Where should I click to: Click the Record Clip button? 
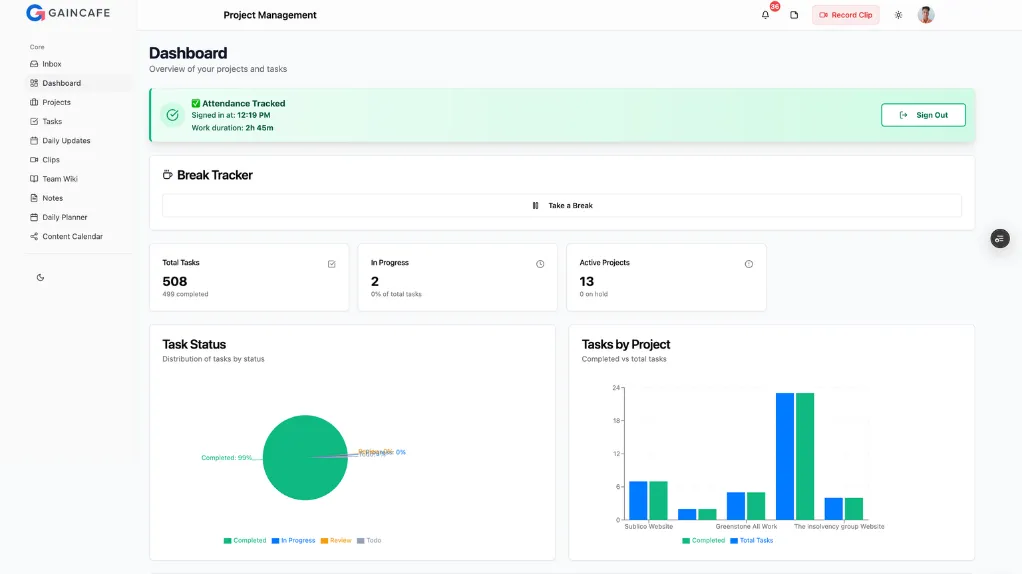click(x=845, y=15)
